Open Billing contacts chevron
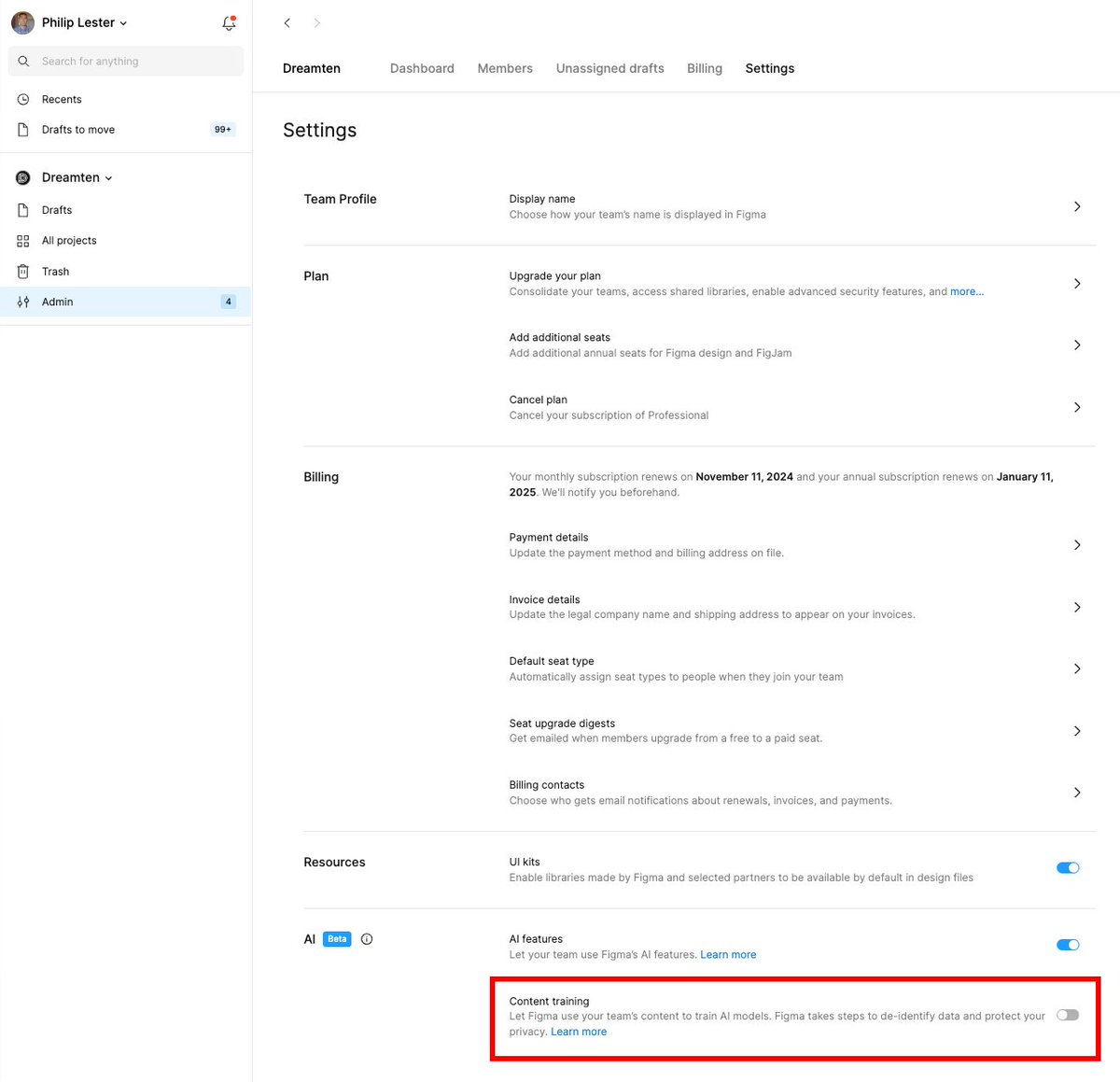 coord(1077,793)
